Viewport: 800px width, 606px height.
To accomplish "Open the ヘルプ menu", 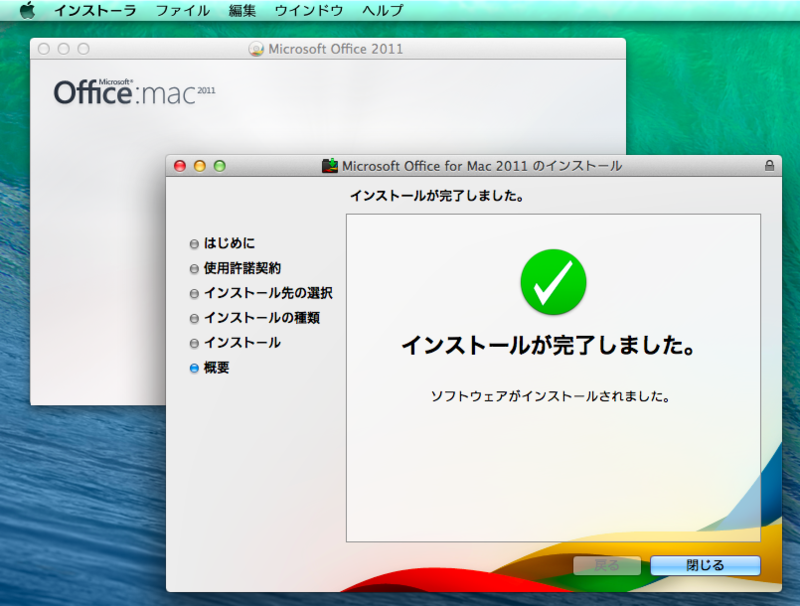I will 383,10.
